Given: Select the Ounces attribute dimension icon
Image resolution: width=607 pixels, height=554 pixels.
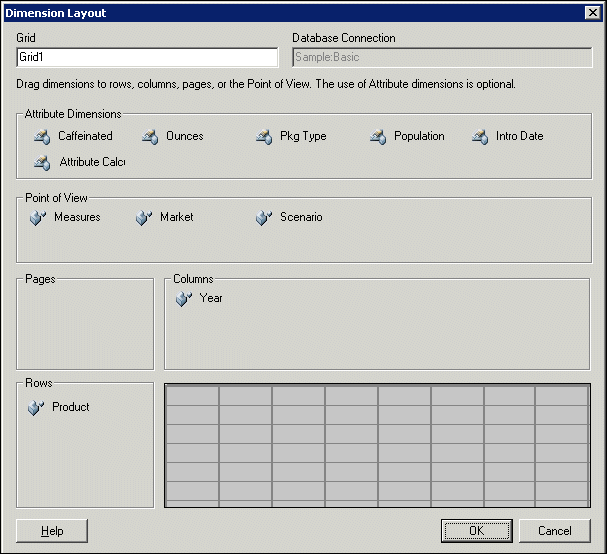Looking at the screenshot, I should point(150,137).
